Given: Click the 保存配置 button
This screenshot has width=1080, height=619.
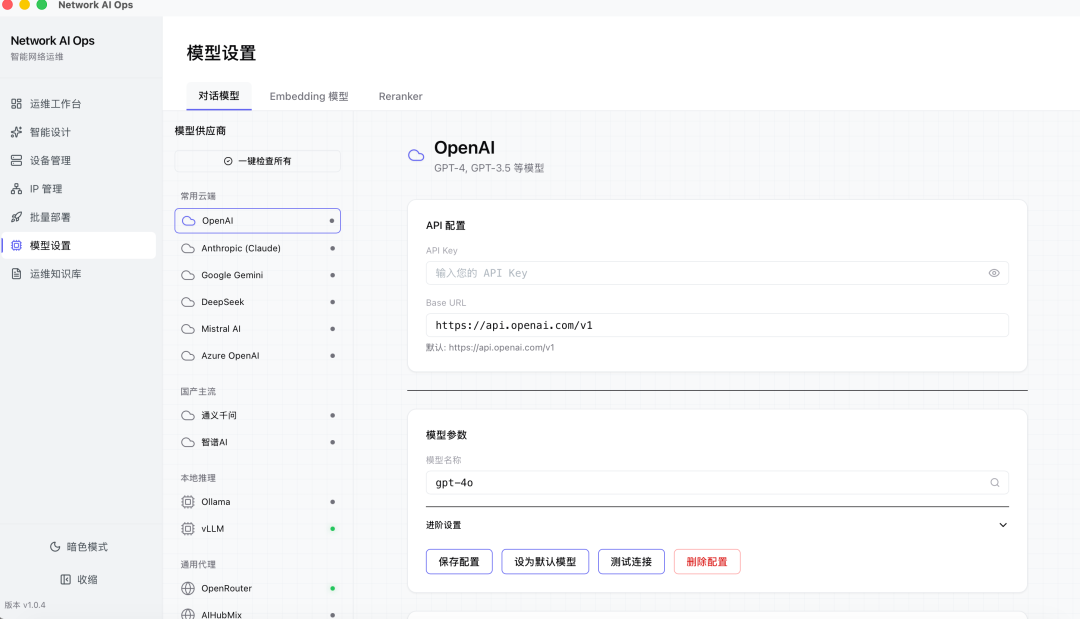Looking at the screenshot, I should click(459, 562).
